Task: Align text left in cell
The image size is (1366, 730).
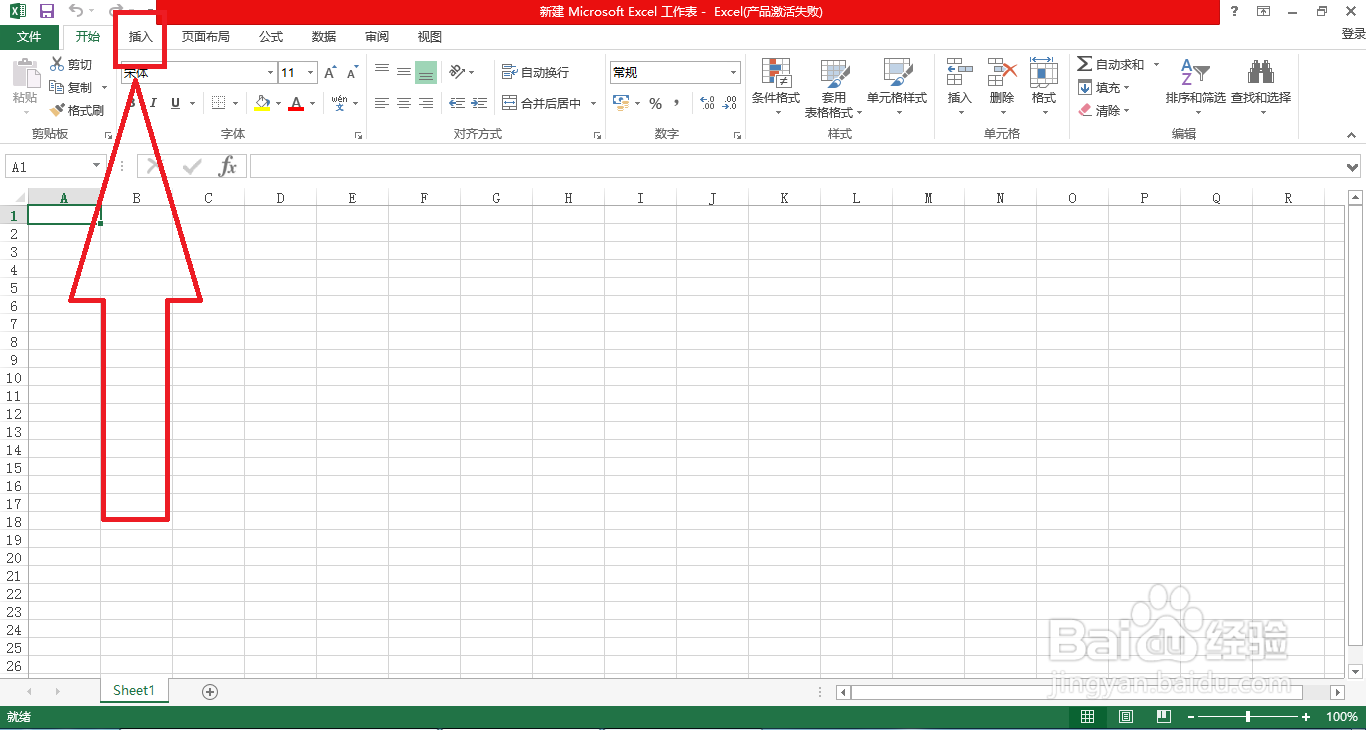Action: pyautogui.click(x=382, y=103)
